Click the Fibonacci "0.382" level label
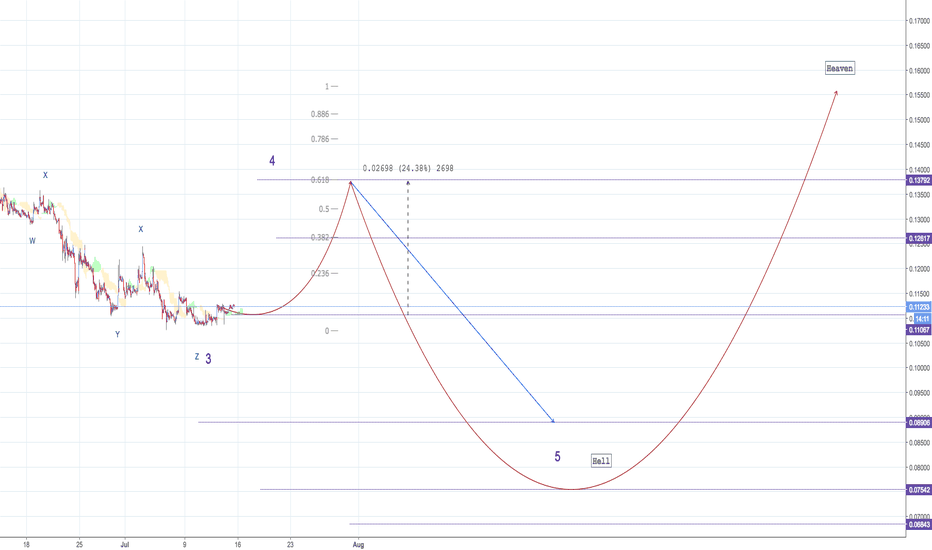Viewport: 932px width, 550px height. [x=320, y=237]
